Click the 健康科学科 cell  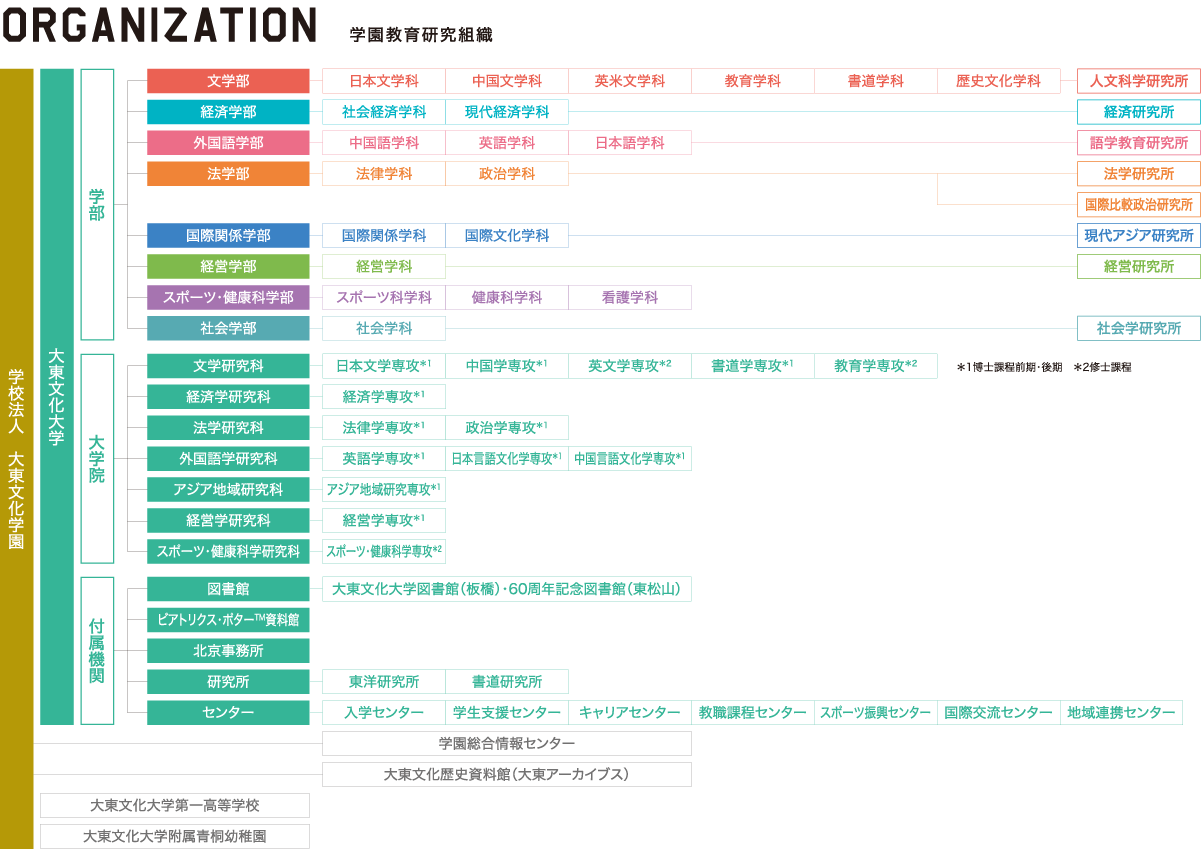coord(507,298)
